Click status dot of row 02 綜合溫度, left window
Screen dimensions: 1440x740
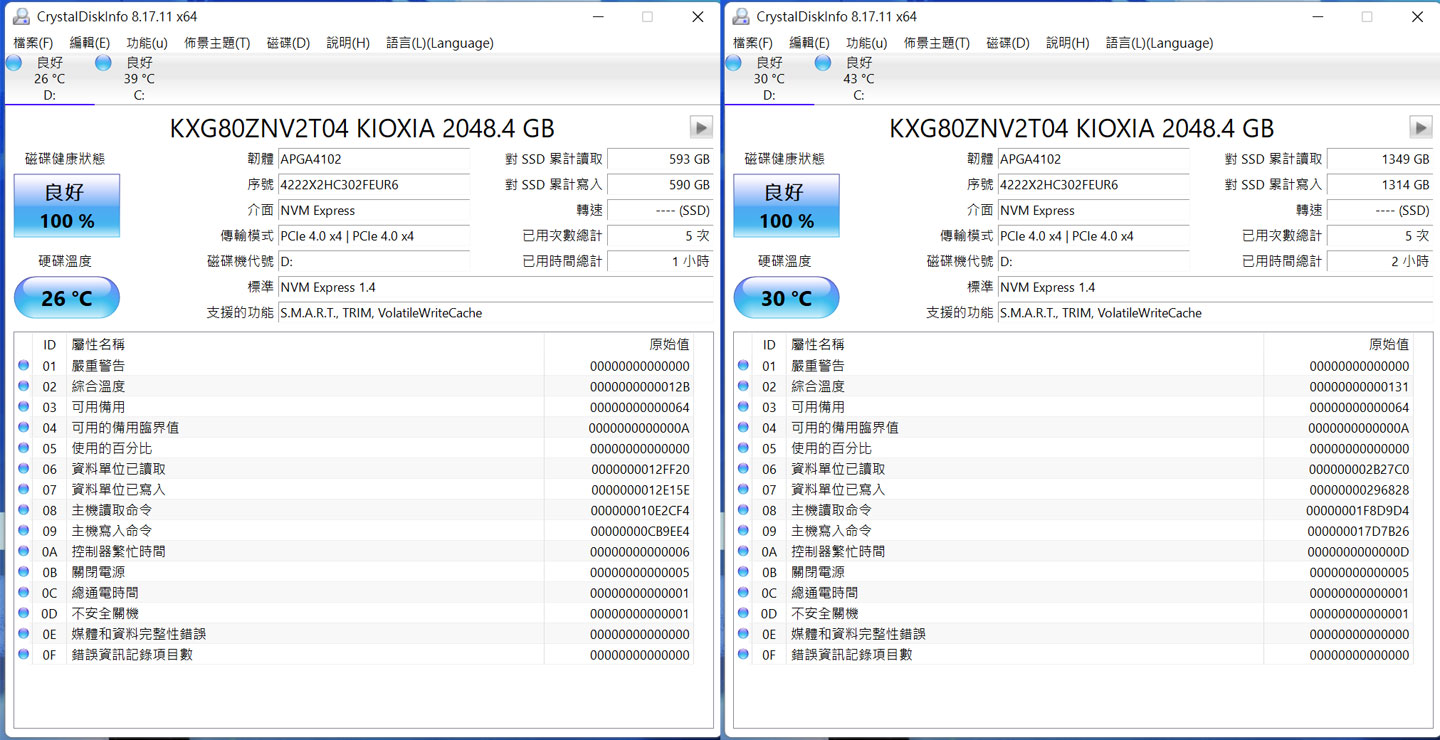point(24,386)
